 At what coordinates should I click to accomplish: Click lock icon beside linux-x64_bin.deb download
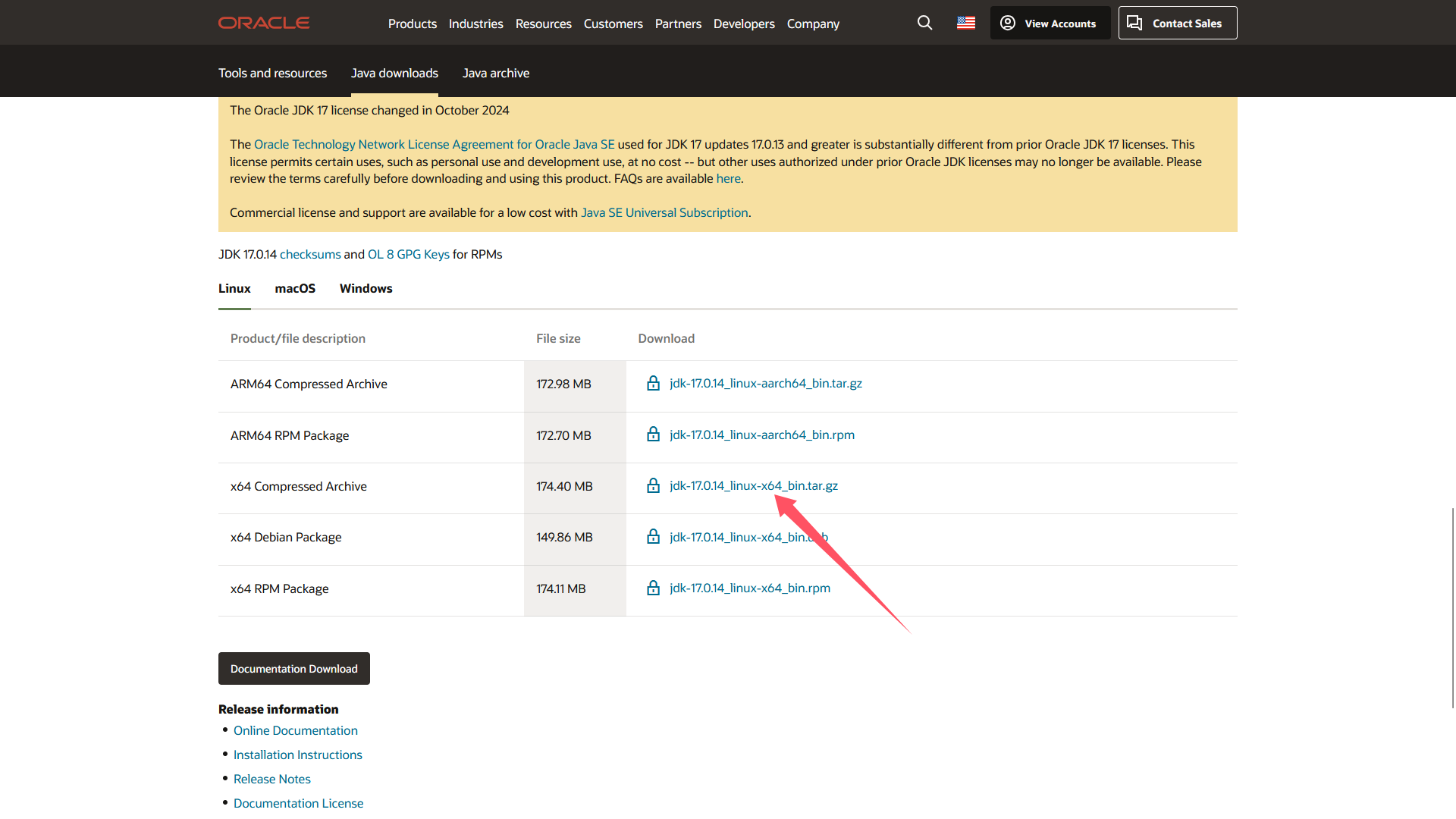[x=653, y=536]
